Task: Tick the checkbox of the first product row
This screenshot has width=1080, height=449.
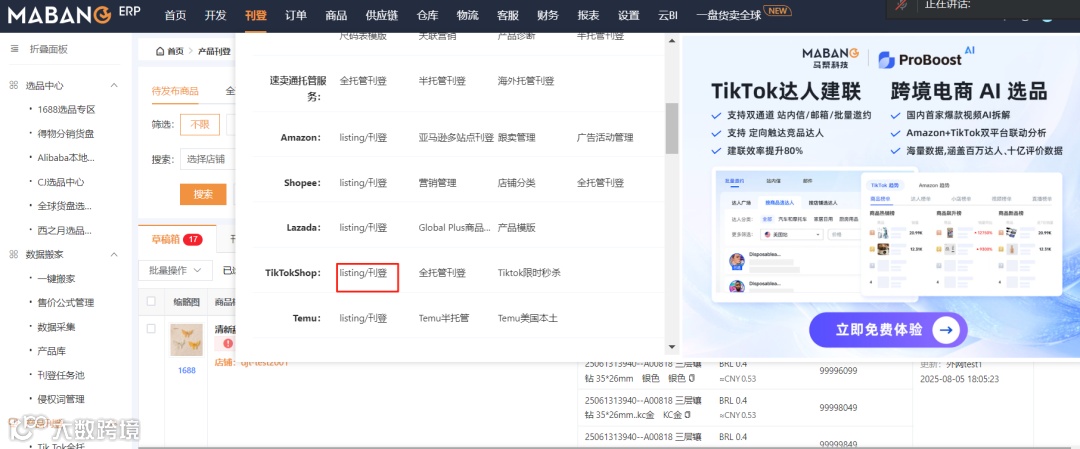Action: tap(151, 328)
